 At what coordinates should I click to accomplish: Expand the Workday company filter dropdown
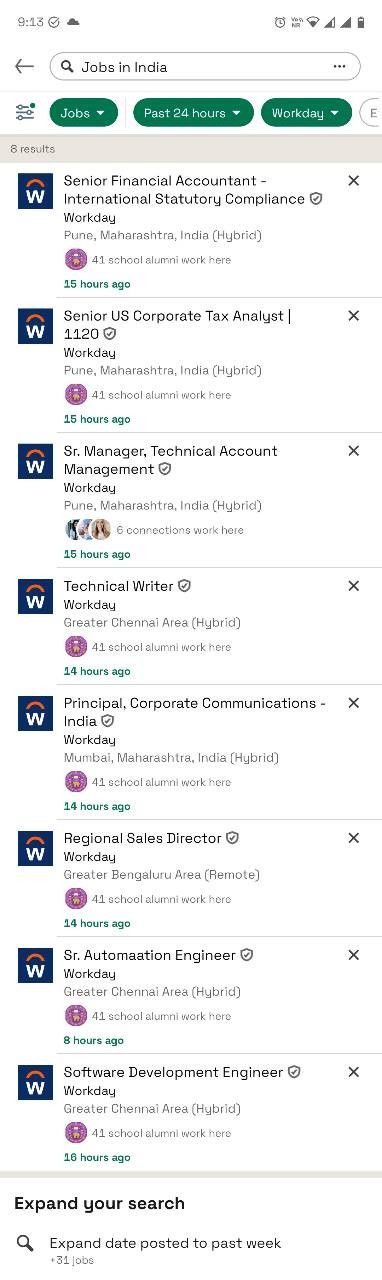pyautogui.click(x=306, y=113)
